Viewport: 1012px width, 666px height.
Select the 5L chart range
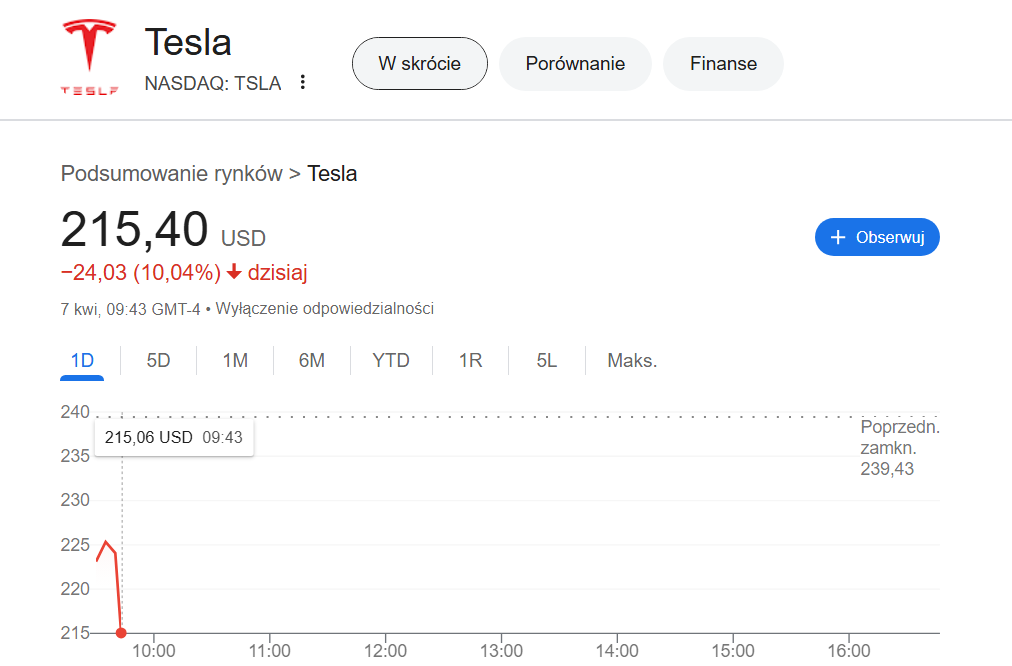click(546, 360)
